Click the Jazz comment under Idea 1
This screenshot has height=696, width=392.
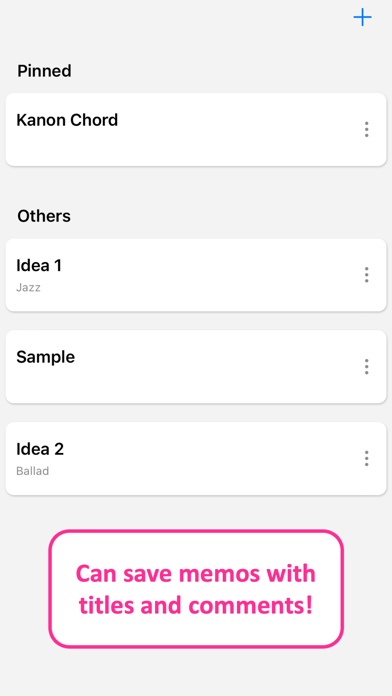pos(28,288)
